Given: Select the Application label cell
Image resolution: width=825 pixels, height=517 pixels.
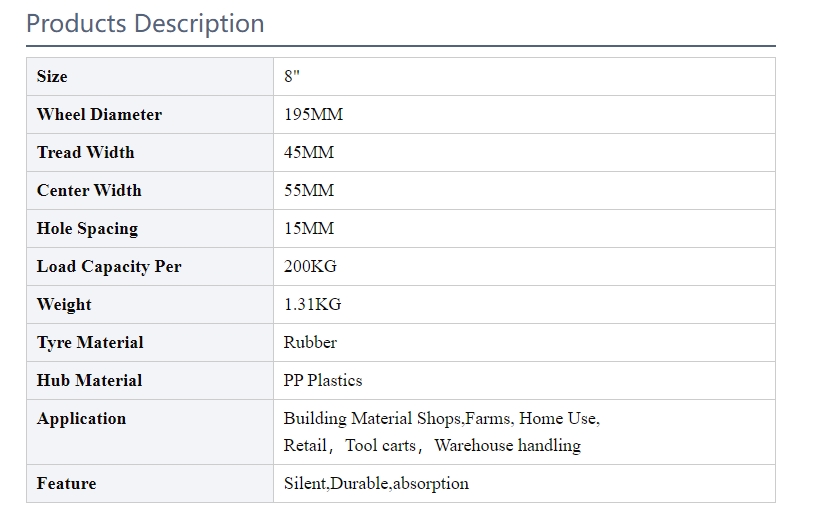Looking at the screenshot, I should [x=150, y=432].
